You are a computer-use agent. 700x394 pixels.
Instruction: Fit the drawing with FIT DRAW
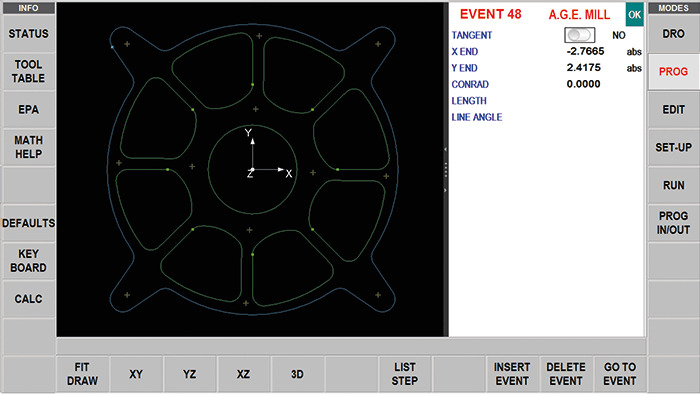[x=82, y=374]
